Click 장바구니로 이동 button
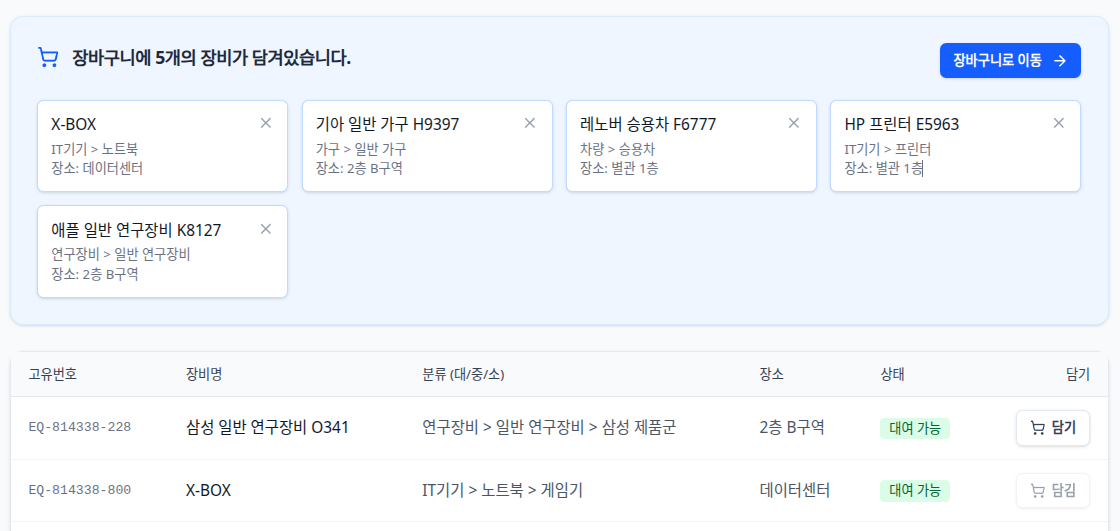 (1010, 61)
